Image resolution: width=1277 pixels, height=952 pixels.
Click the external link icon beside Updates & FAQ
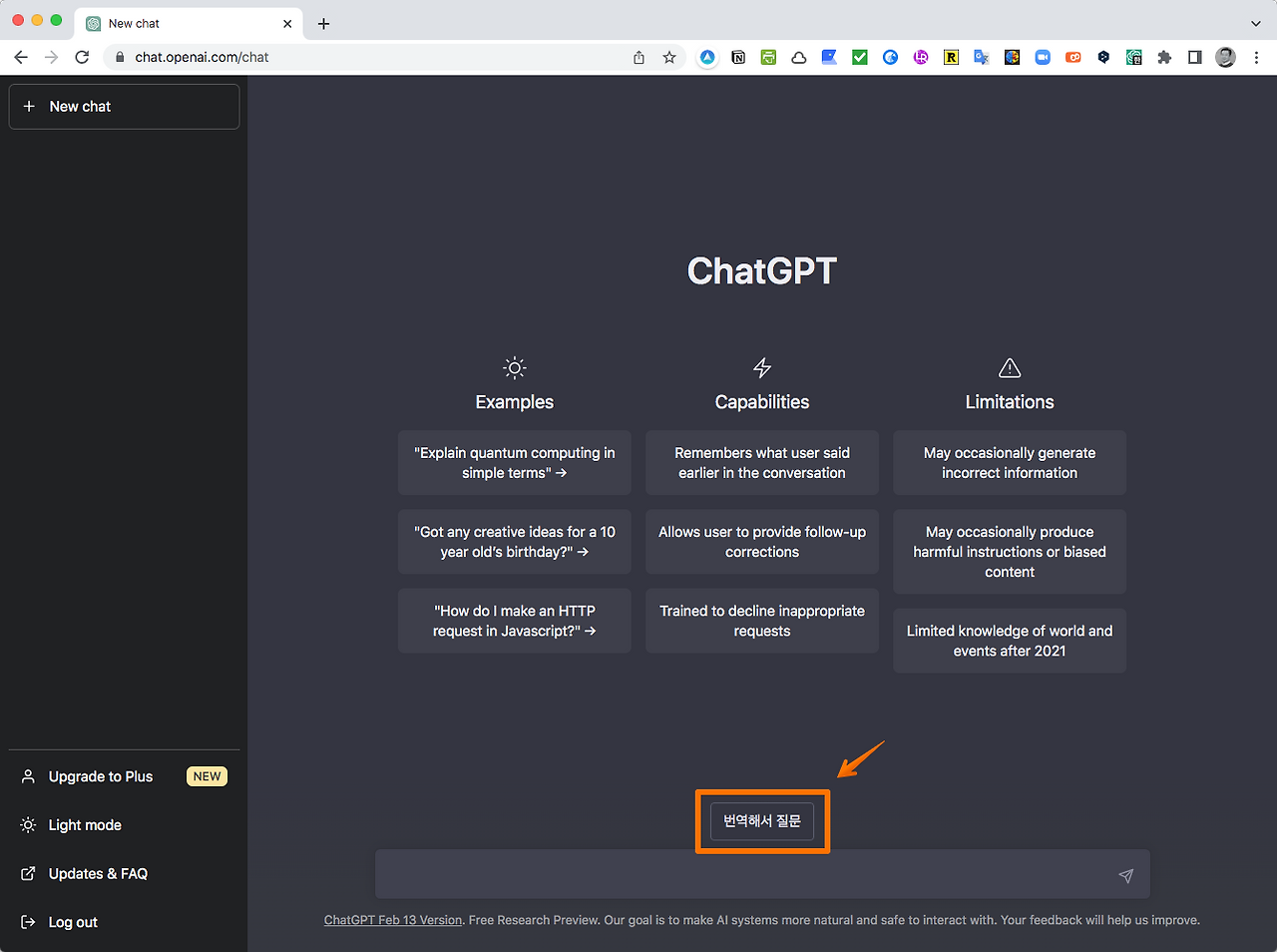[x=28, y=873]
